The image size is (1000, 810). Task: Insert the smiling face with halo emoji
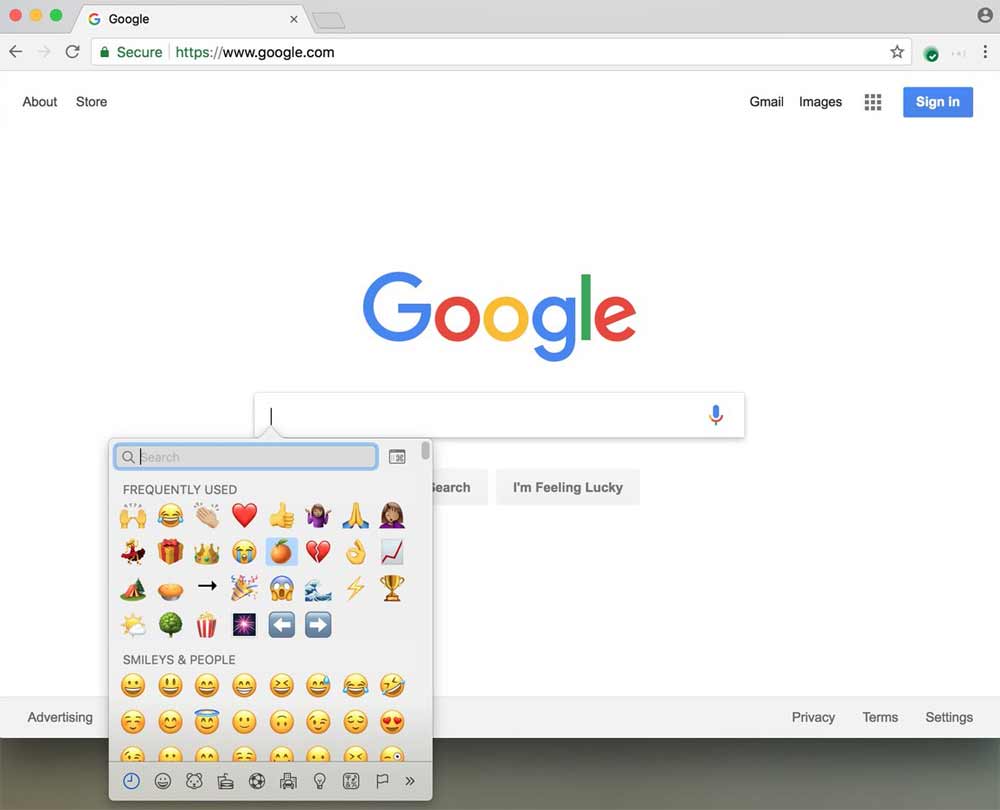207,722
